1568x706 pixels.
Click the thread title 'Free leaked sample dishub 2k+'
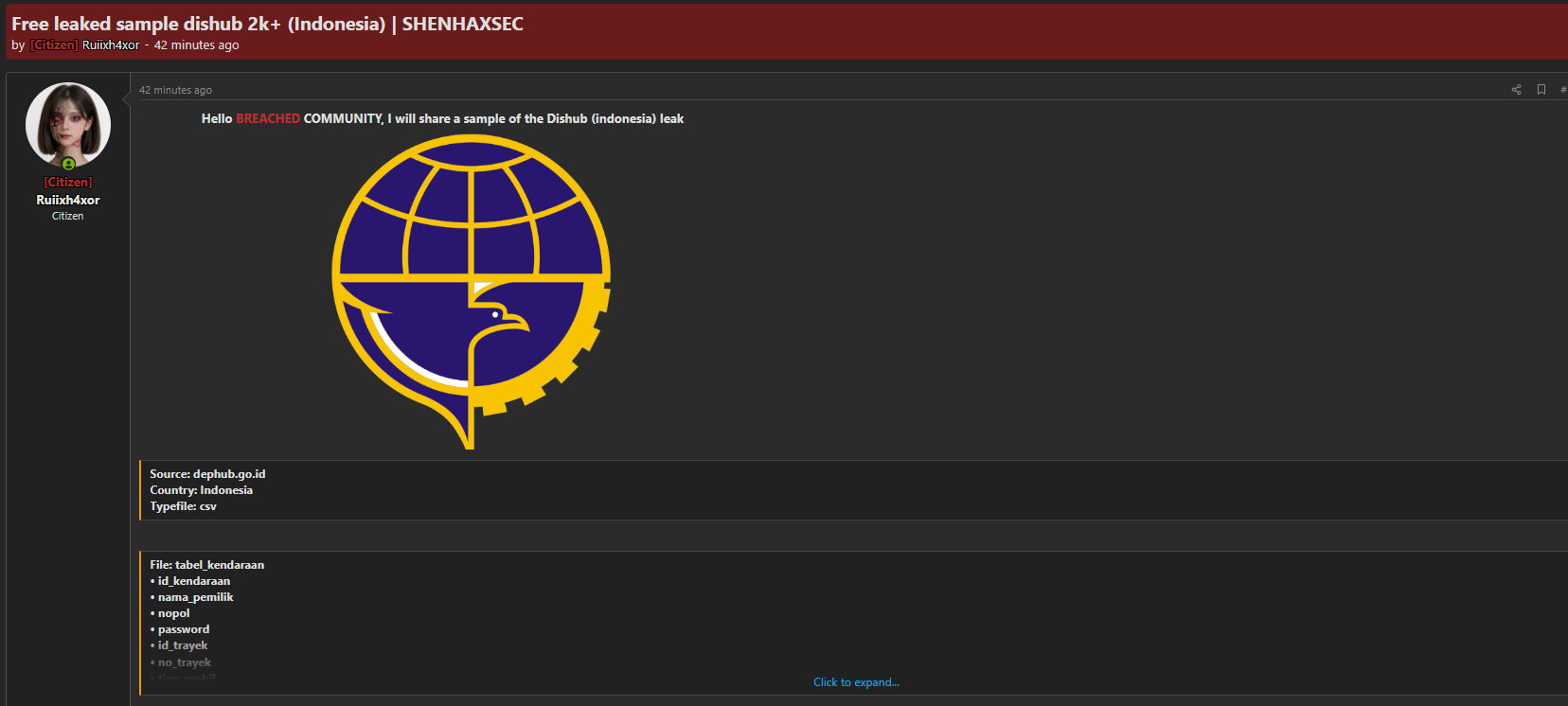[267, 24]
